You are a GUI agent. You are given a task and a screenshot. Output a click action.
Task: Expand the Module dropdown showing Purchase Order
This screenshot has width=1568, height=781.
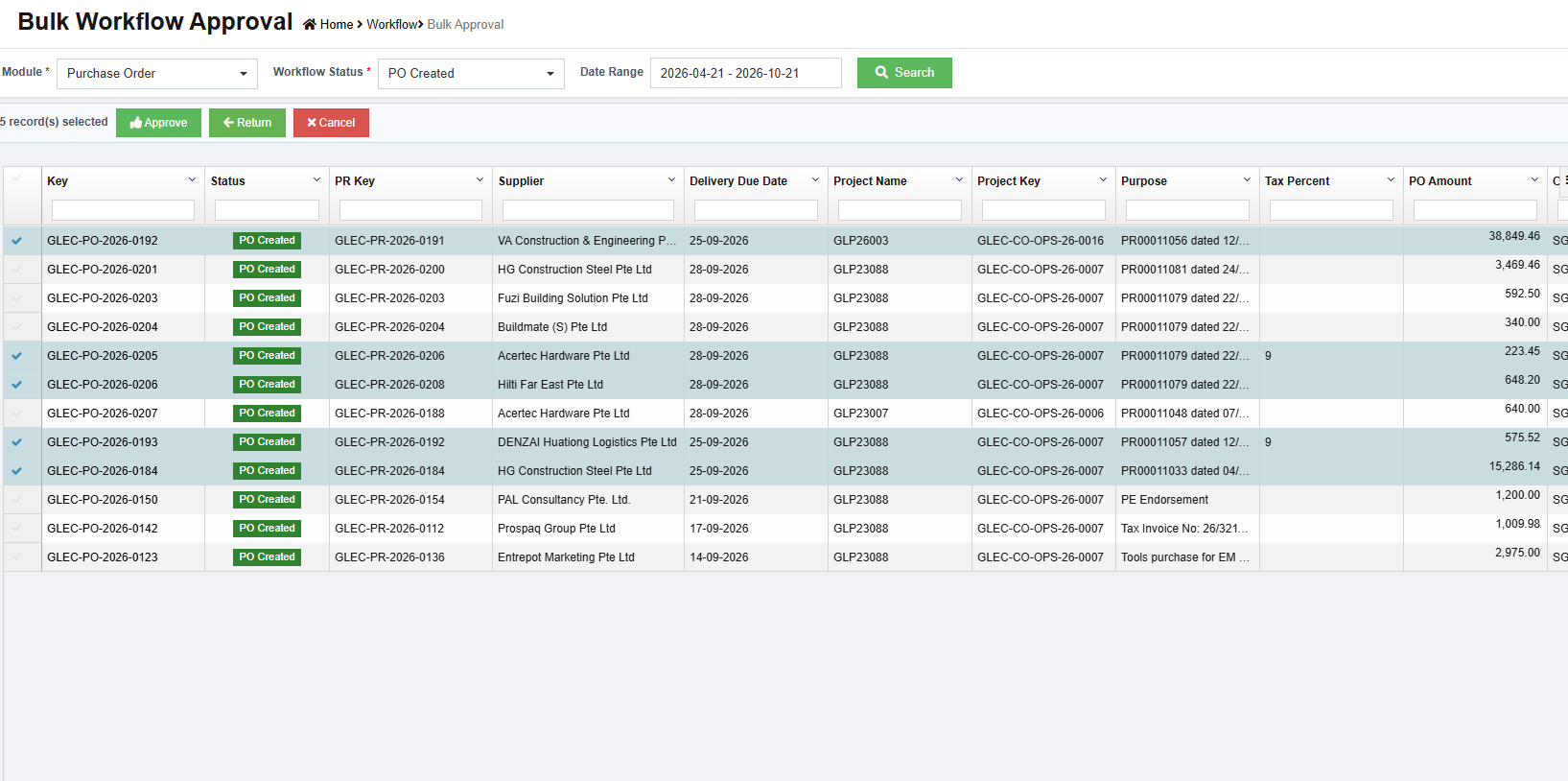click(157, 73)
